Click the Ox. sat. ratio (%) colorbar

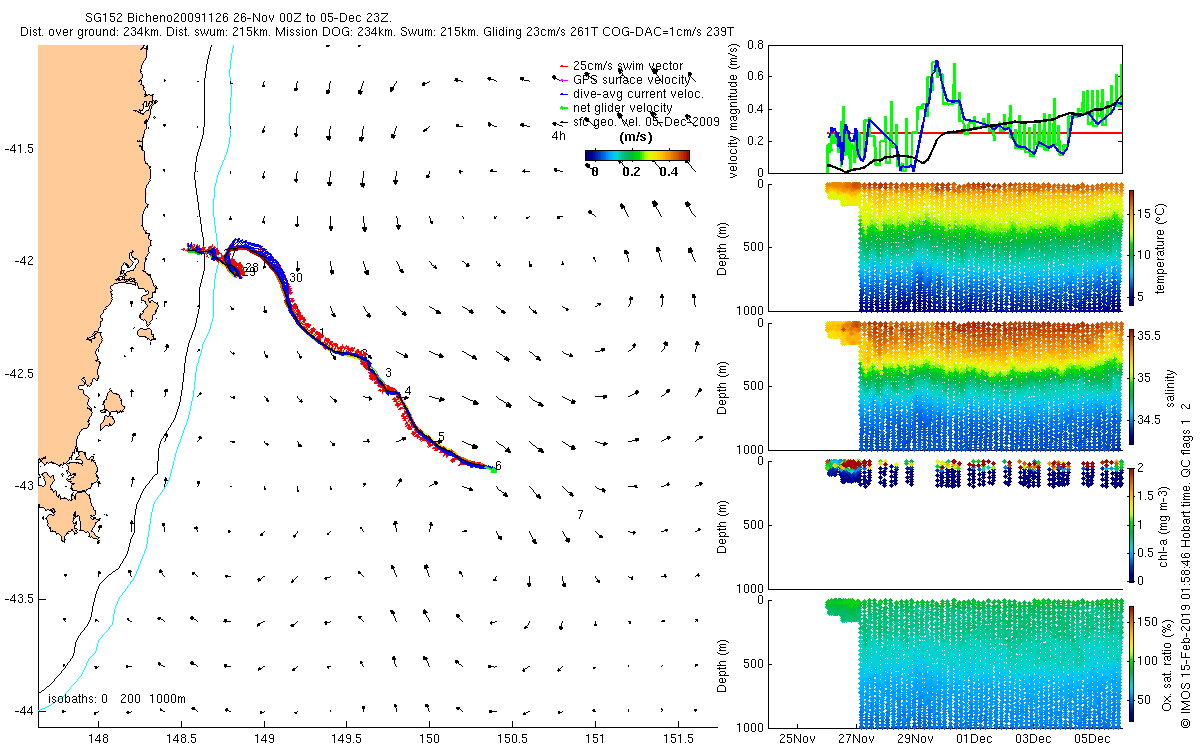[x=1132, y=663]
